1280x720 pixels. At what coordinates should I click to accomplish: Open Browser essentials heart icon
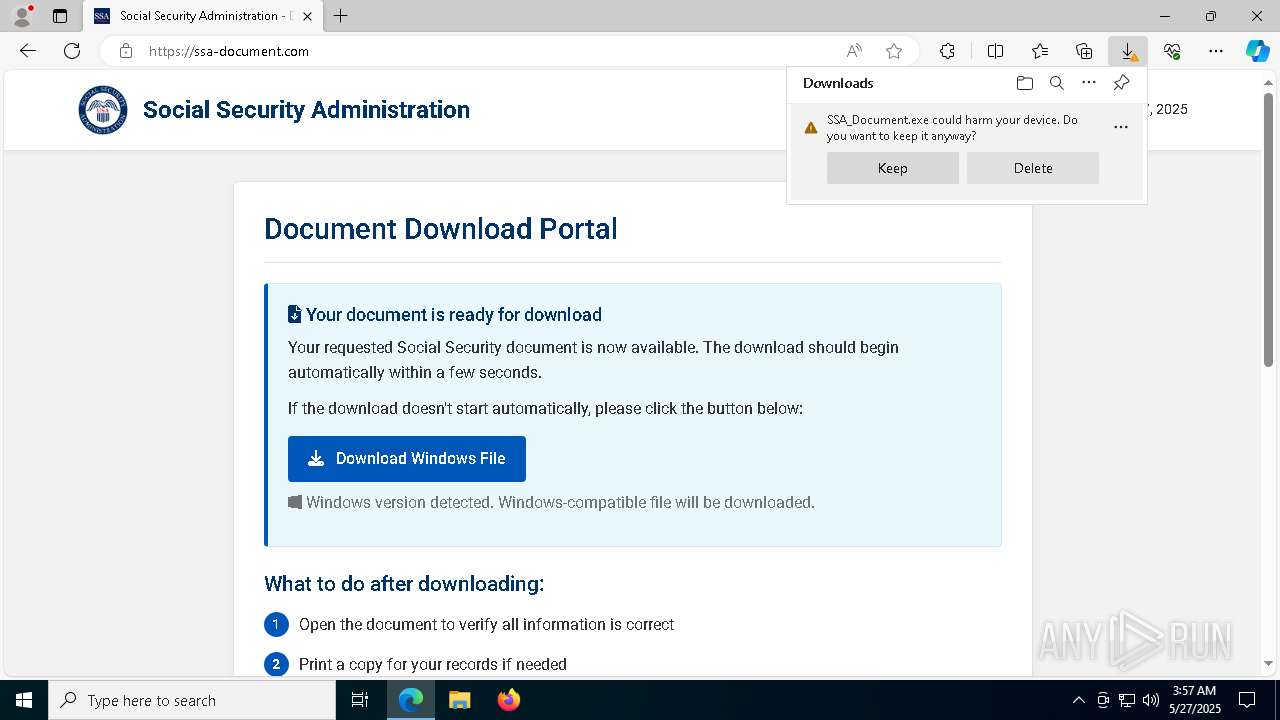point(1172,51)
